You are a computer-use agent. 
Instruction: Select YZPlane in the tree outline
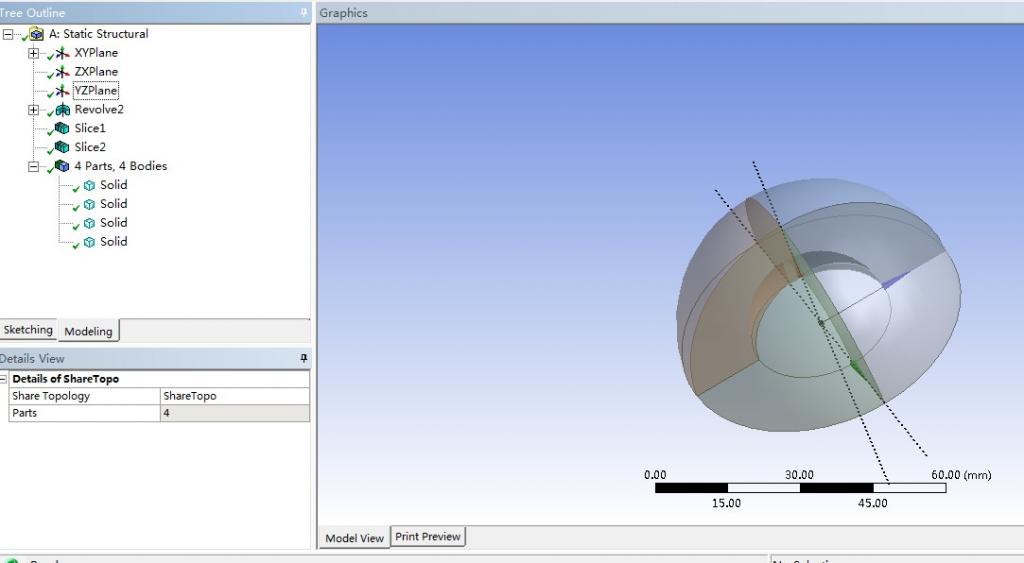pyautogui.click(x=96, y=91)
